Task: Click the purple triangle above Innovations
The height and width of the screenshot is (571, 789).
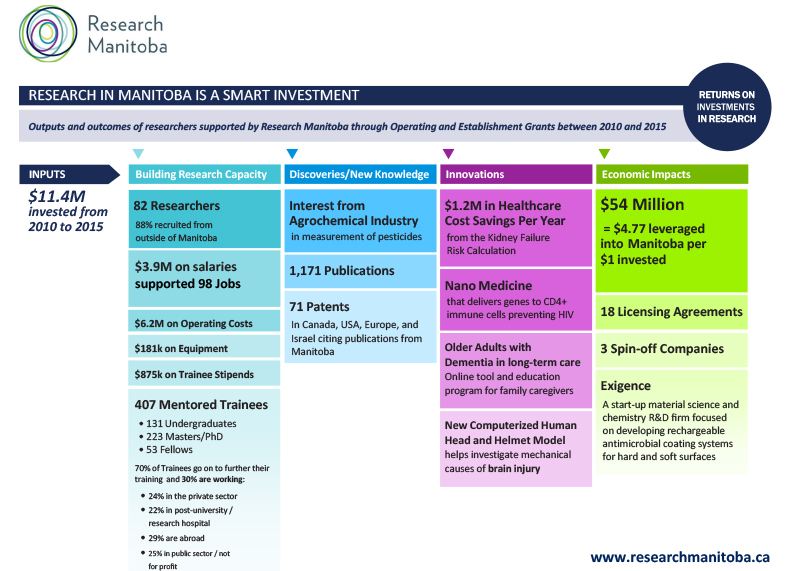Action: point(448,153)
